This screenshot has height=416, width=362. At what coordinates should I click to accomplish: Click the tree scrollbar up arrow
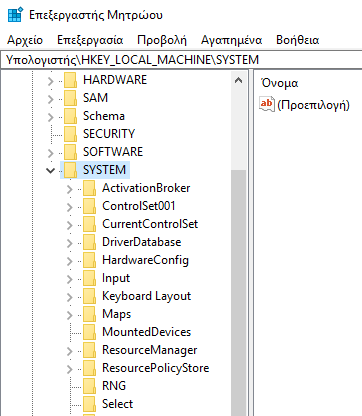pos(238,80)
